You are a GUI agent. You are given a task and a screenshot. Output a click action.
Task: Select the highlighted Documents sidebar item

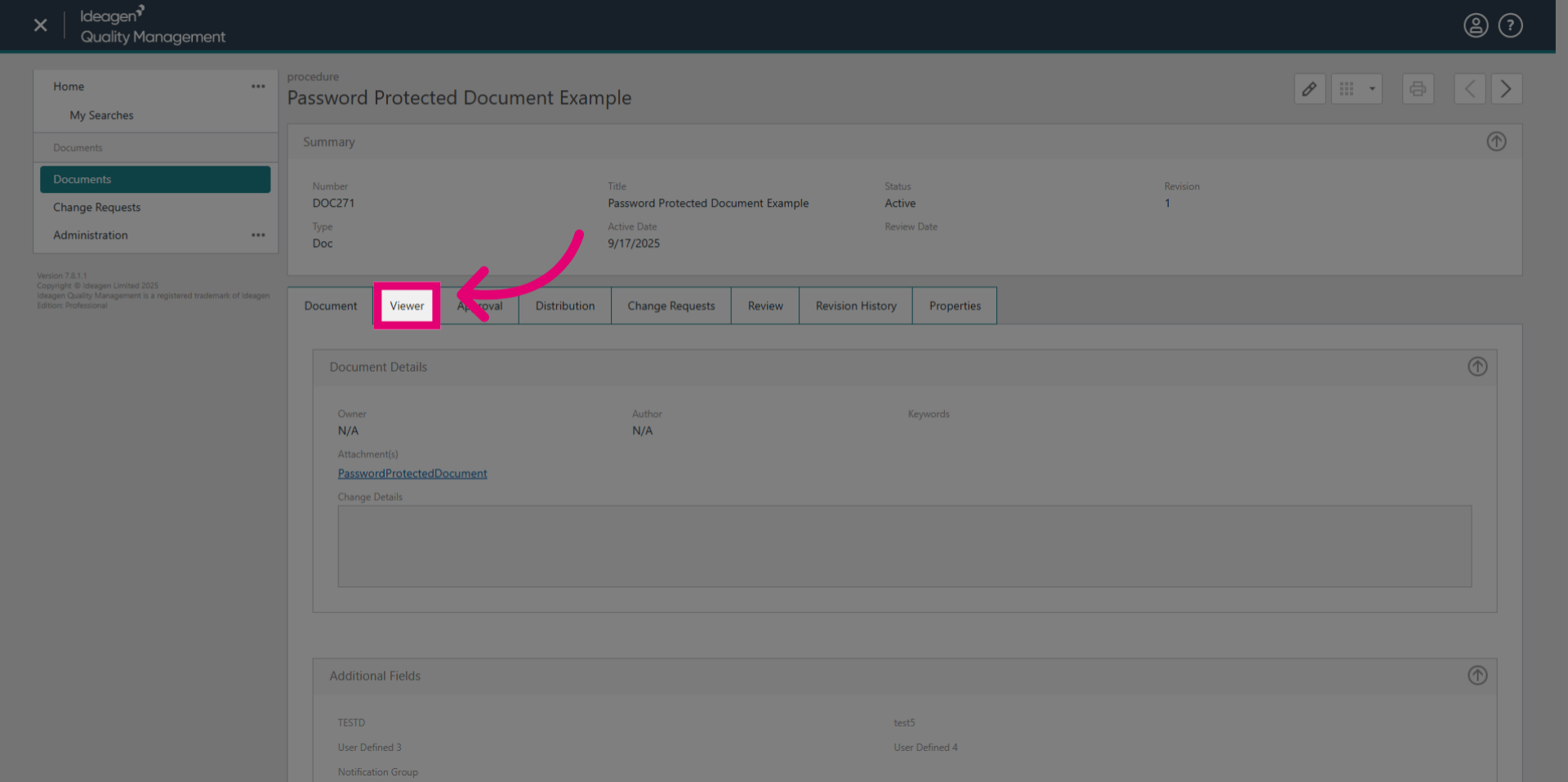155,180
